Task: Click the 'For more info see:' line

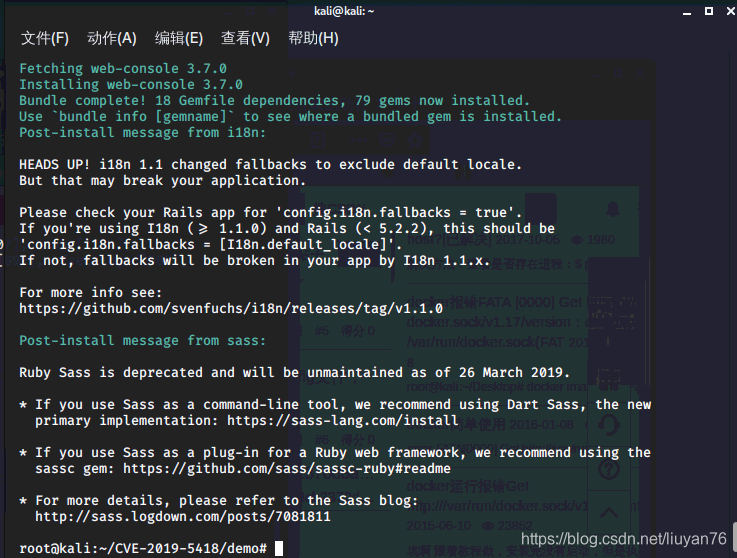Action: click(x=91, y=292)
